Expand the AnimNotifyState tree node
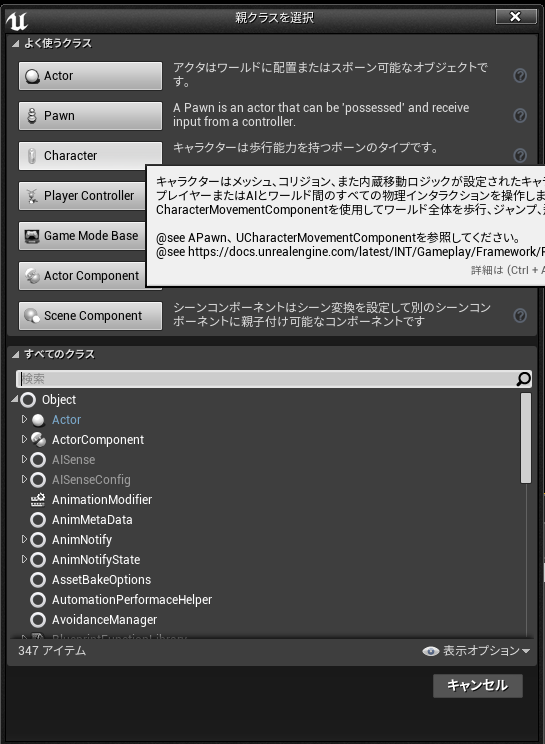Image resolution: width=545 pixels, height=744 pixels. (x=24, y=559)
